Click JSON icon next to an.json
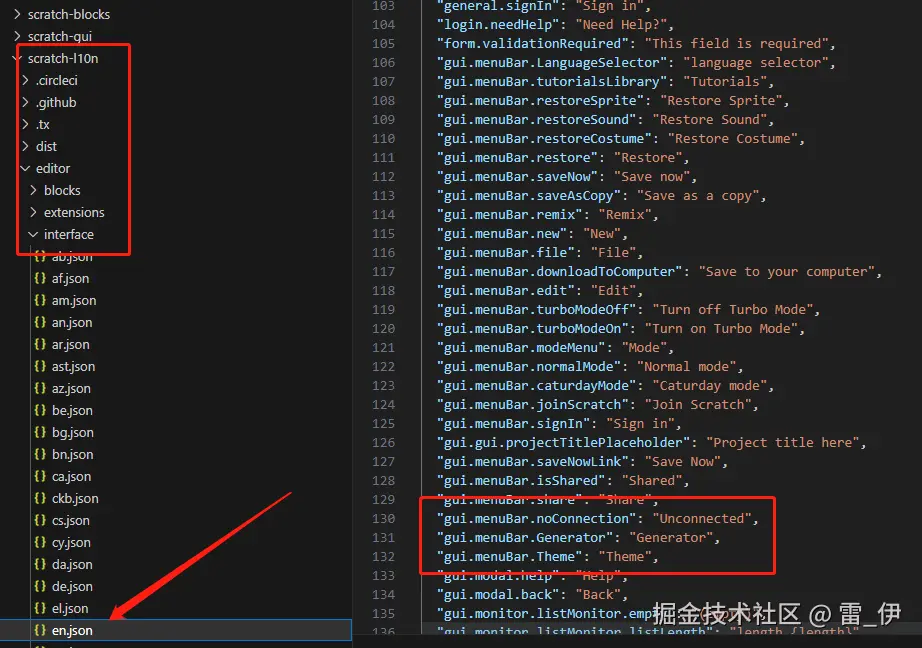This screenshot has width=922, height=648. [x=40, y=322]
